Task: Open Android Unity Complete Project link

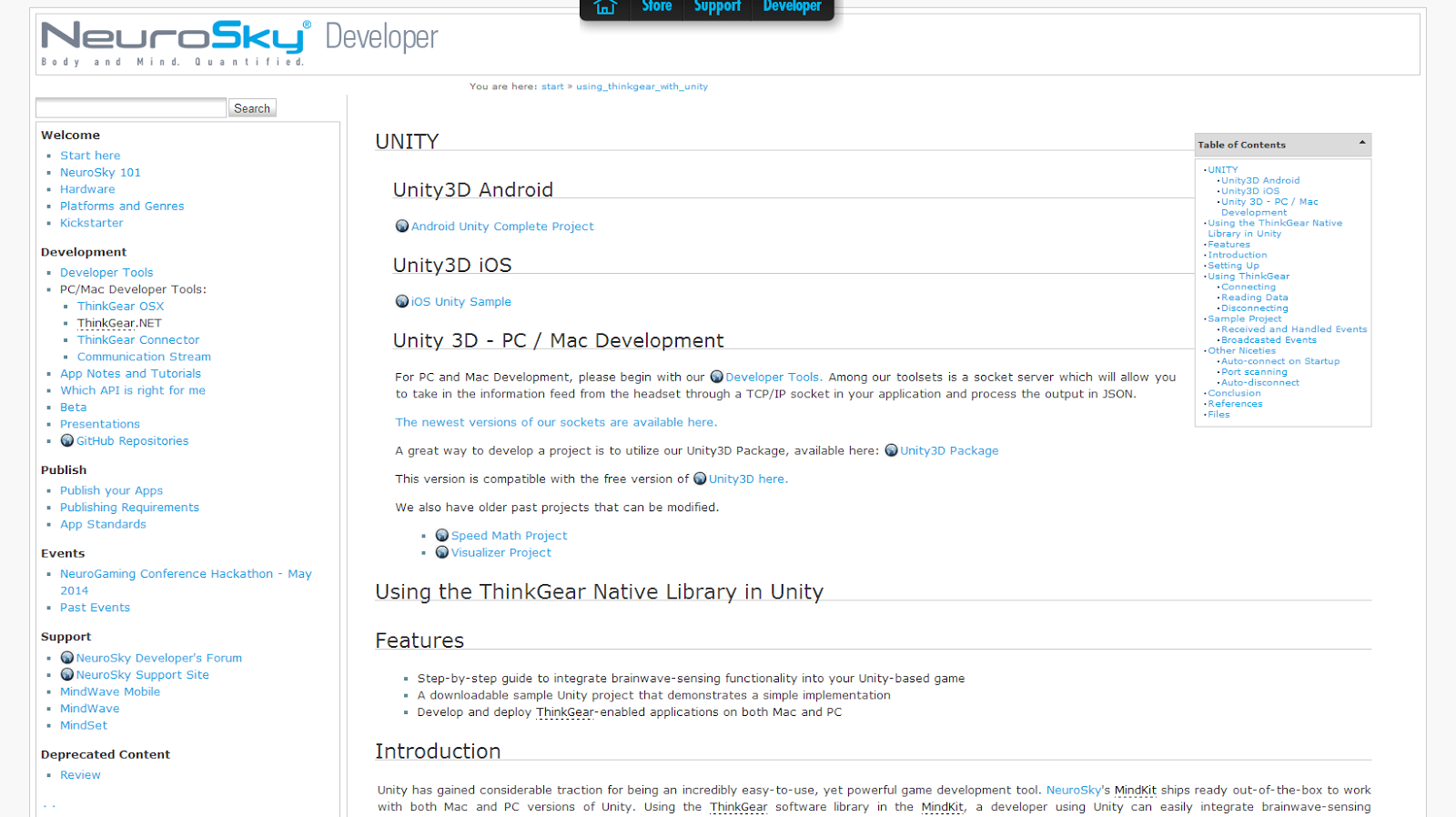Action: [502, 227]
